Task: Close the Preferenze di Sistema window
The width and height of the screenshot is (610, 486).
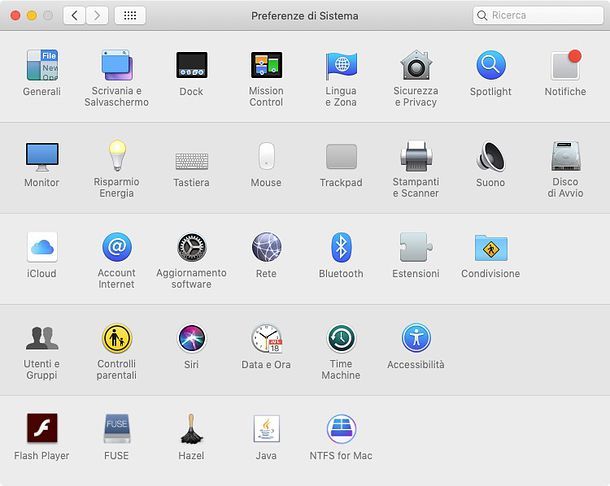Action: [15, 16]
